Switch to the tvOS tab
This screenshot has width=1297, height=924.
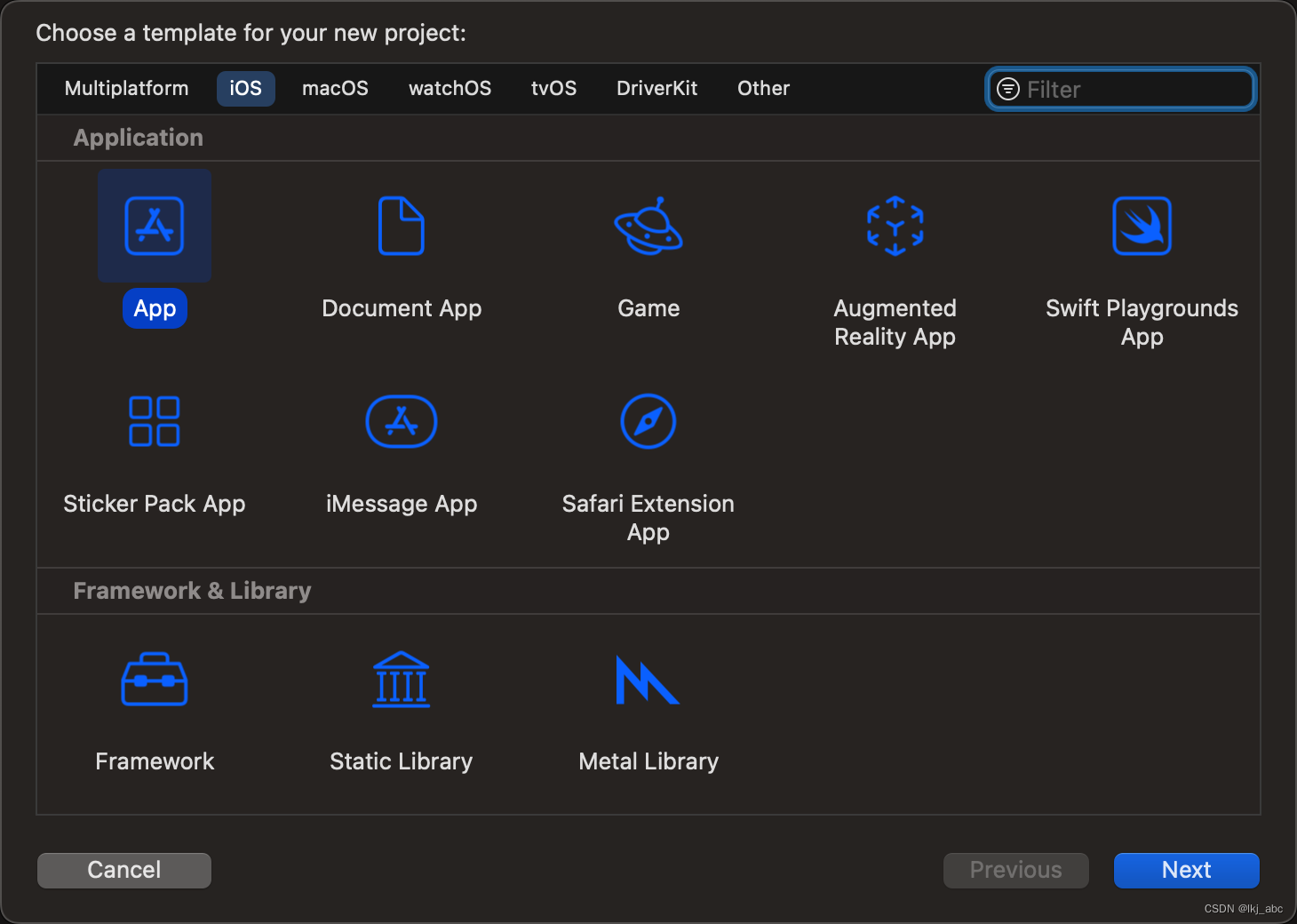click(x=554, y=89)
